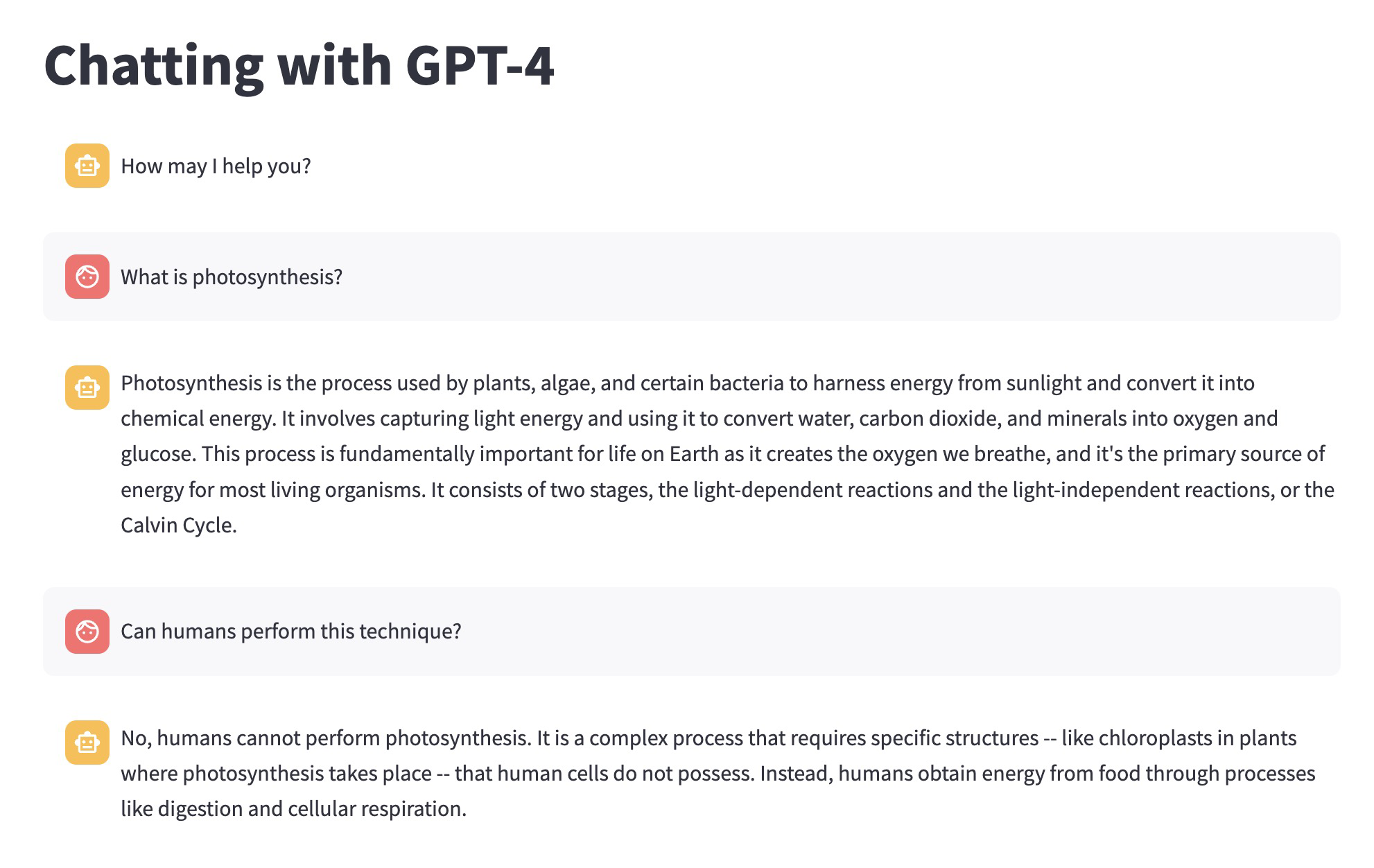The height and width of the screenshot is (868, 1374).
Task: Click the robot avatar beside "No, humans cannot perform photosynthesis"
Action: tap(87, 743)
